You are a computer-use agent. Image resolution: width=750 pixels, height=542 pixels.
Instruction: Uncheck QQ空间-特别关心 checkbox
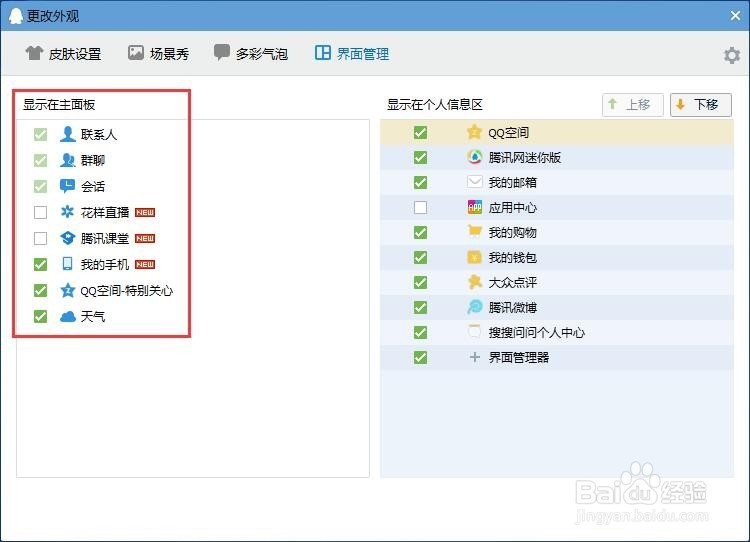pos(41,290)
